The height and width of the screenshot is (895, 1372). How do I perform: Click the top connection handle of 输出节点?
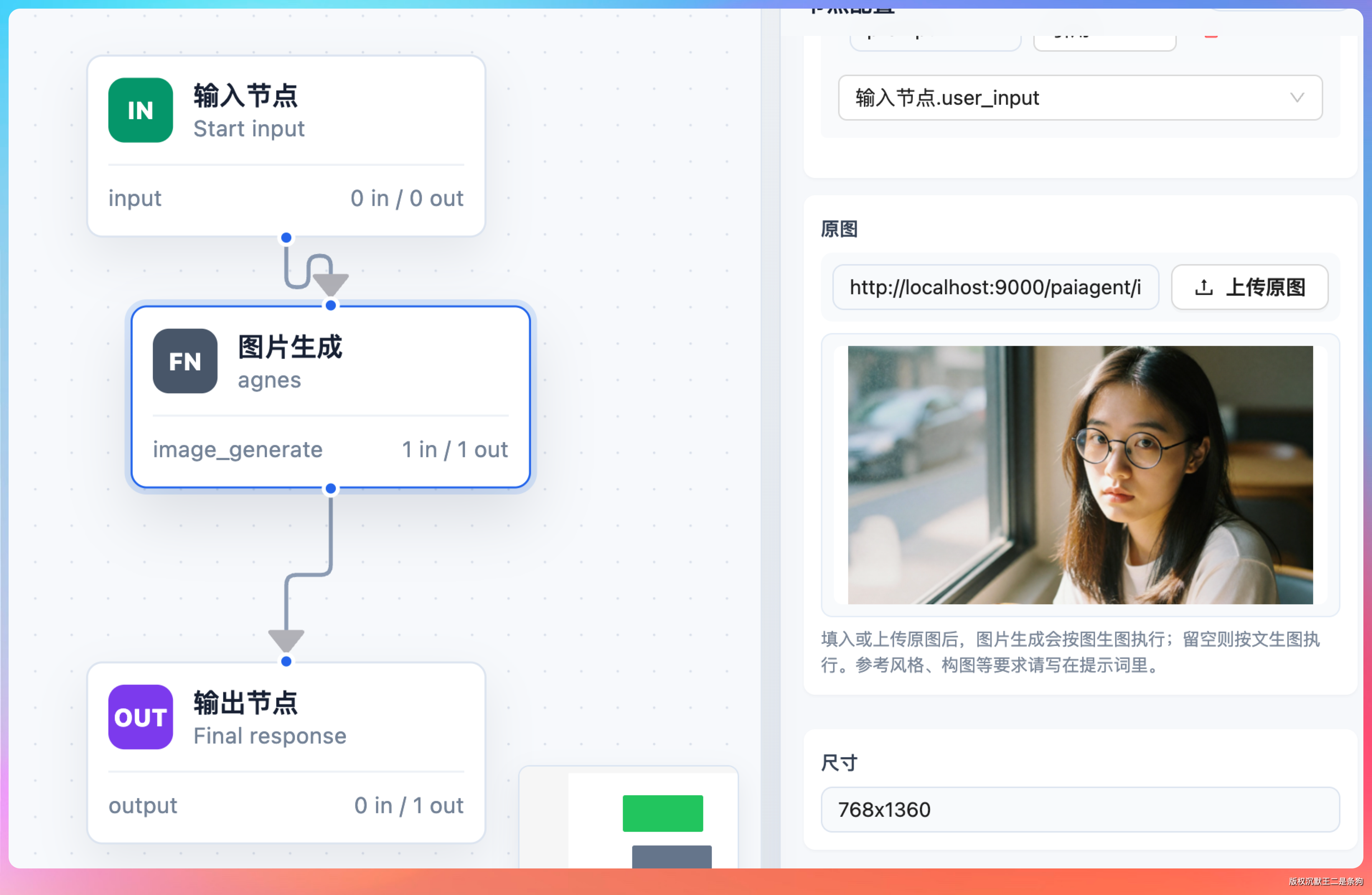point(286,661)
